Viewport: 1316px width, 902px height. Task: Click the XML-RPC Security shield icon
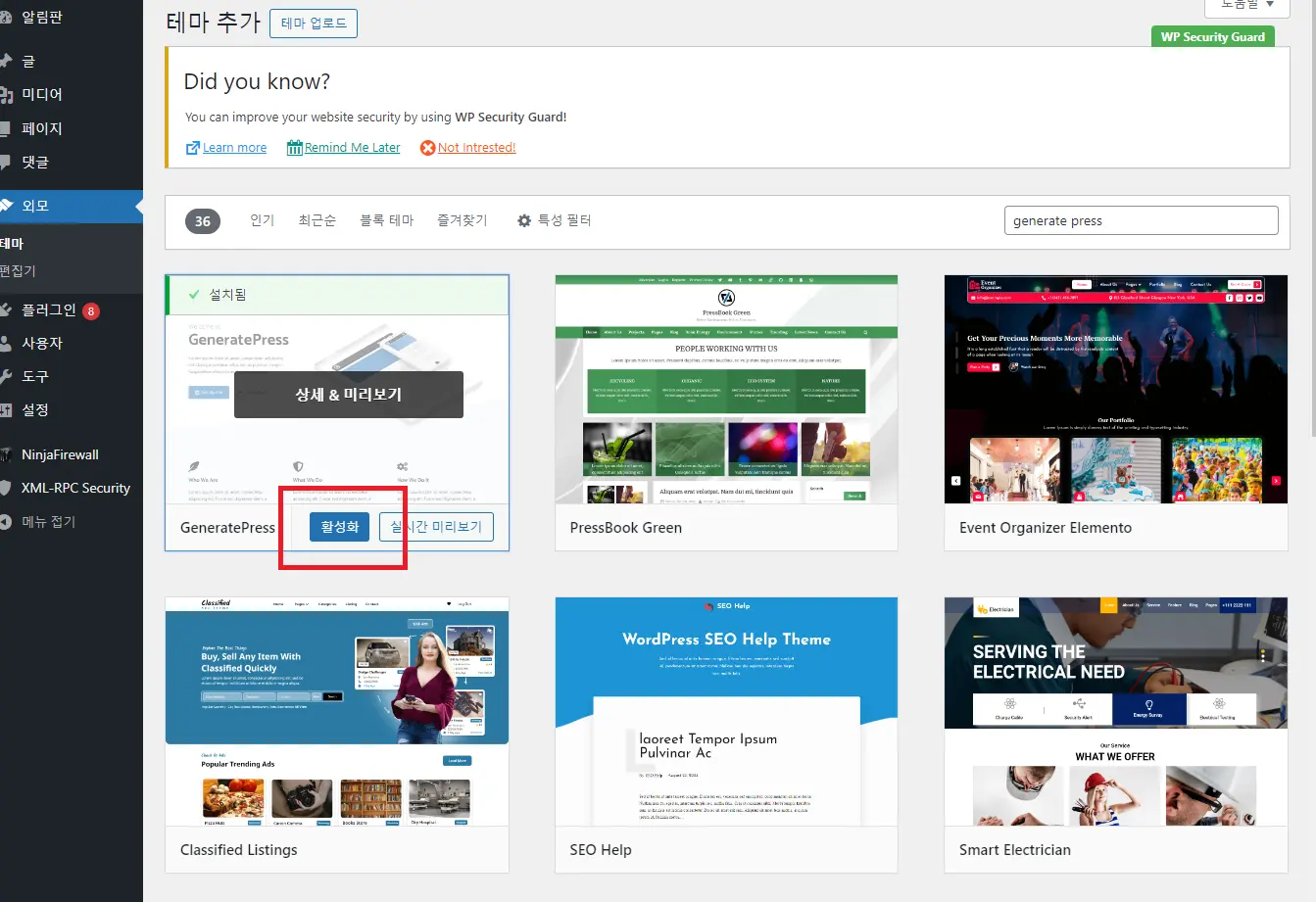coord(5,488)
